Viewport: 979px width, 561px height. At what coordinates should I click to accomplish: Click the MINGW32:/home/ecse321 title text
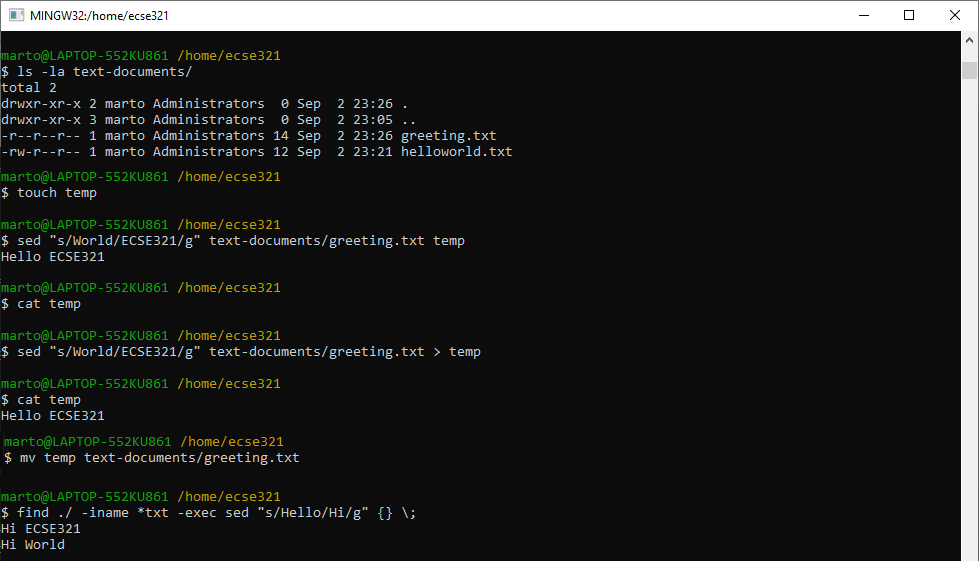pyautogui.click(x=99, y=16)
